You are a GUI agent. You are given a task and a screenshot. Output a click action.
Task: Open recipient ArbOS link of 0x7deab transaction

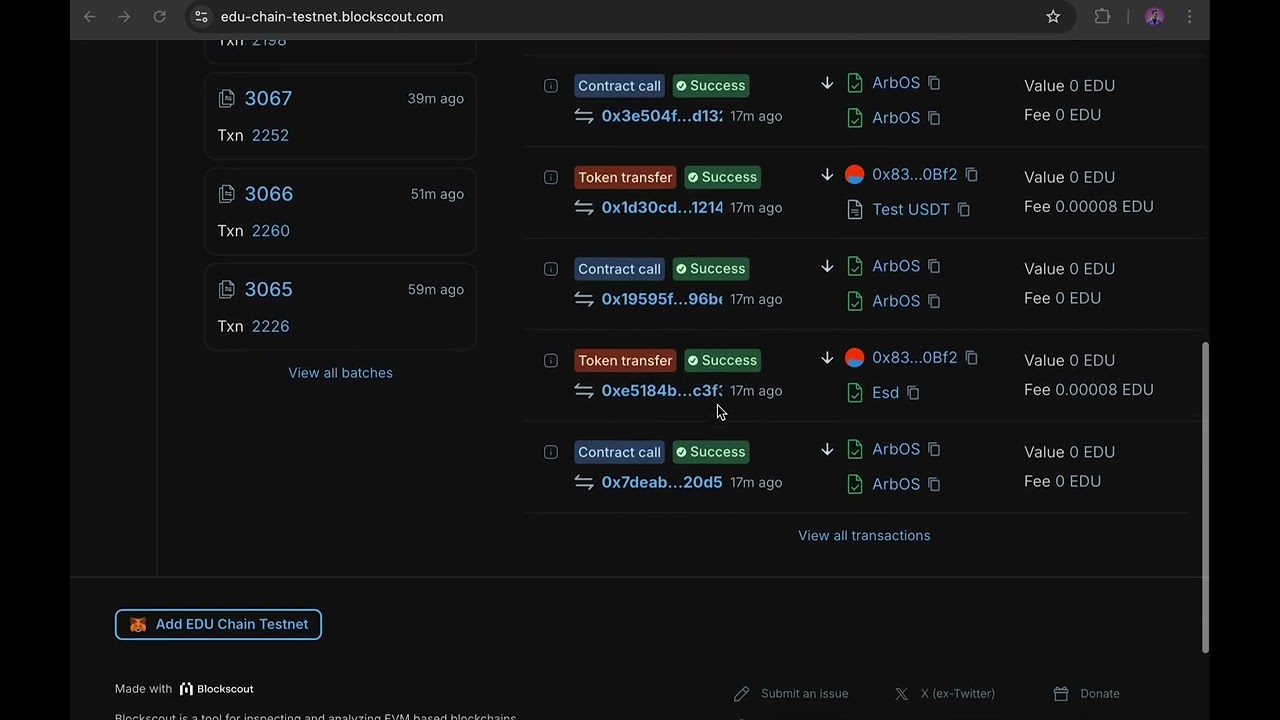tap(895, 484)
